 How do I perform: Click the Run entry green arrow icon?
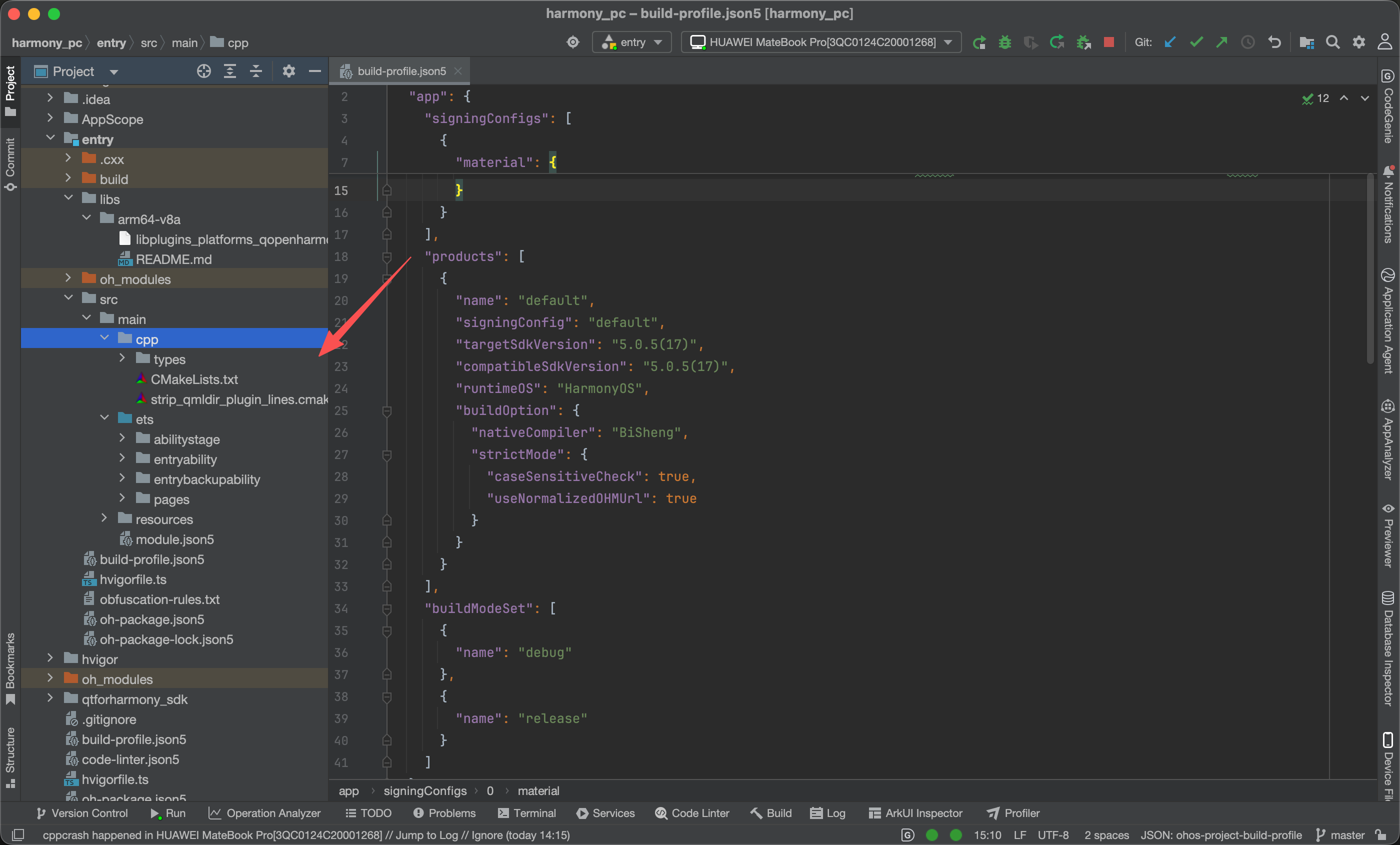978,42
